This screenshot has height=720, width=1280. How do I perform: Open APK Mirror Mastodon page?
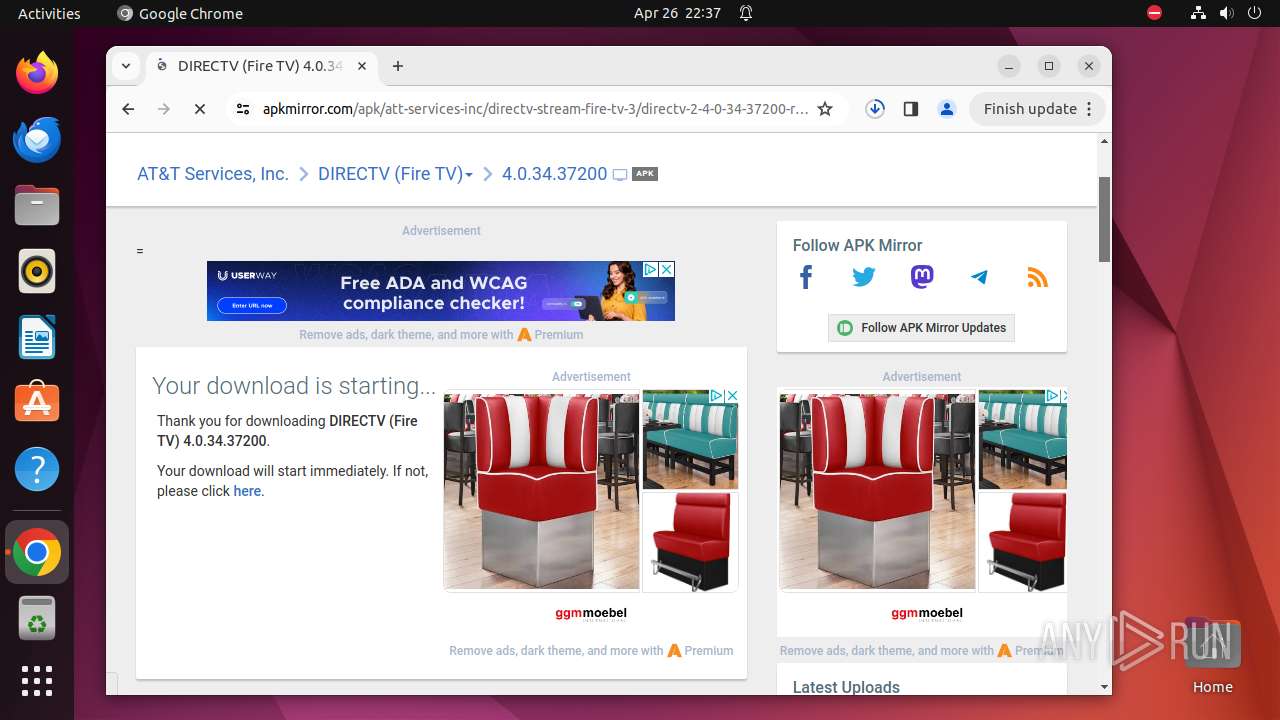point(922,277)
